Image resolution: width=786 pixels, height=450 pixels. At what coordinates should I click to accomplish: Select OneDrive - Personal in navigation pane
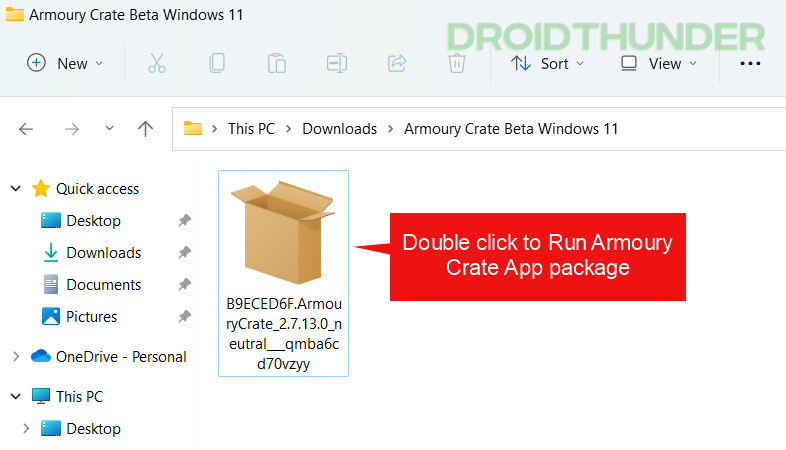[x=121, y=357]
